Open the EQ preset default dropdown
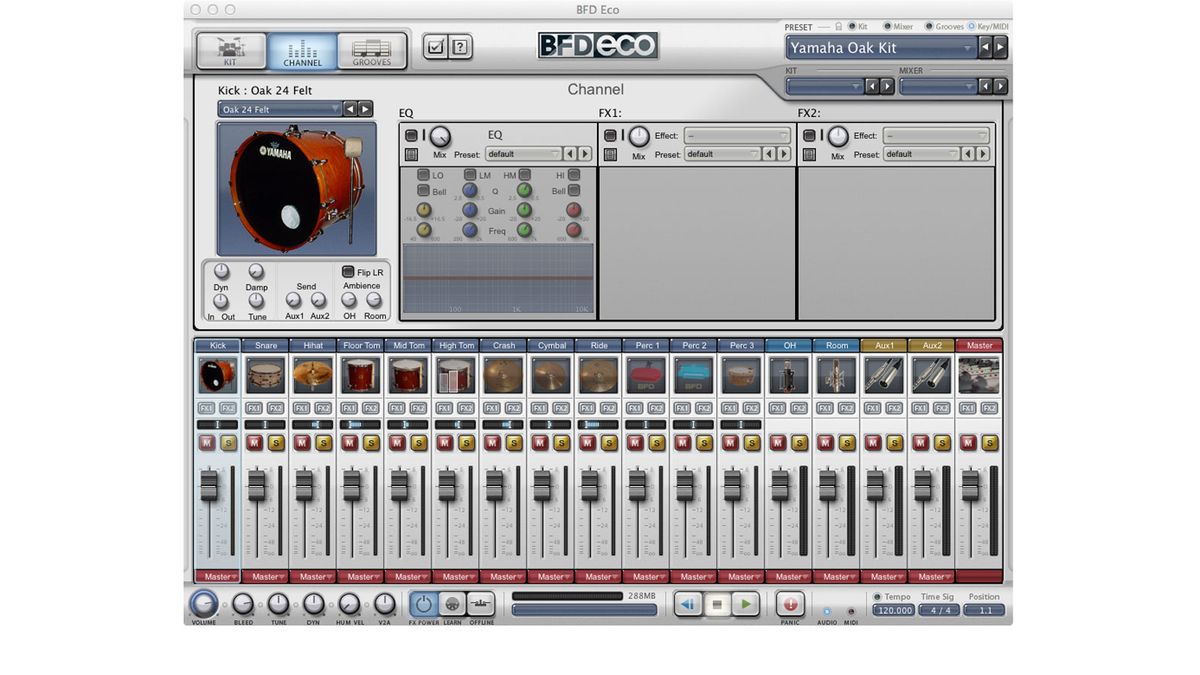The width and height of the screenshot is (1200, 675). tap(523, 154)
